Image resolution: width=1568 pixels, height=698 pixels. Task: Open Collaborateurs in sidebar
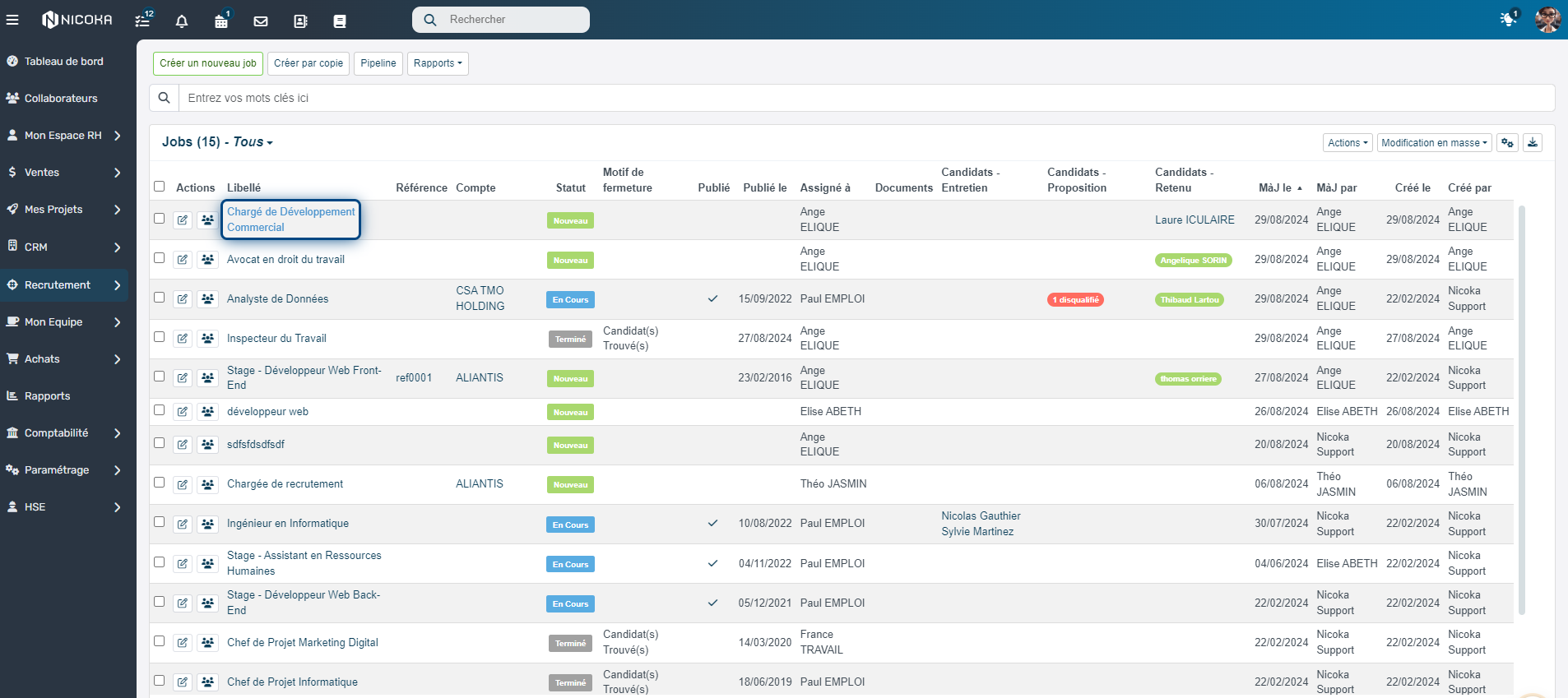[64, 99]
